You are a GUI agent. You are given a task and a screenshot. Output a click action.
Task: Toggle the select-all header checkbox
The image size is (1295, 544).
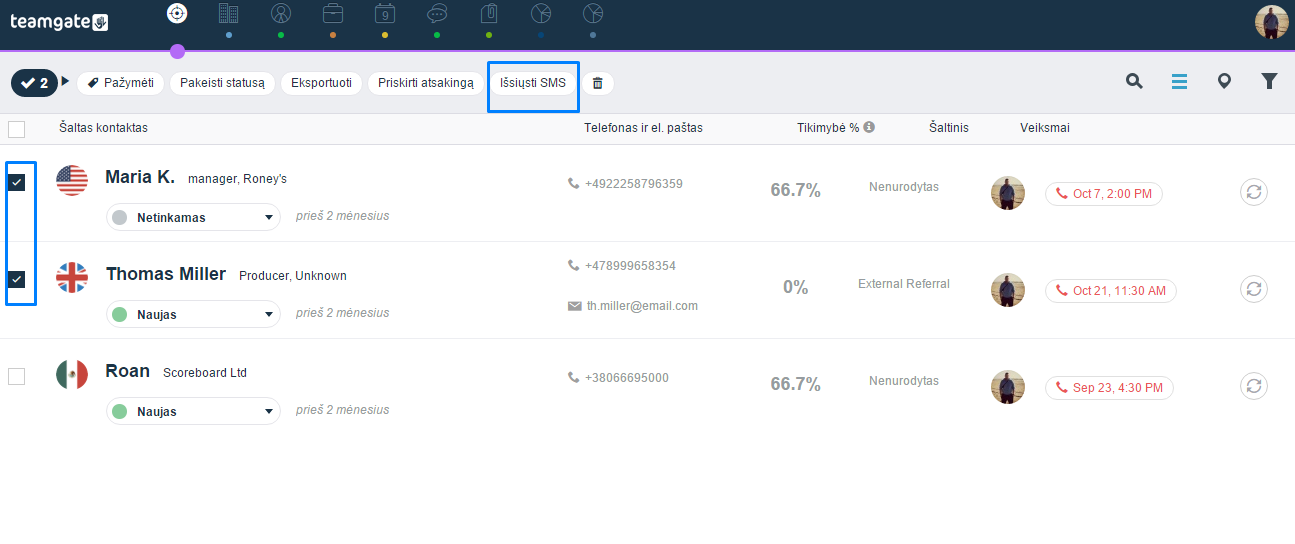click(16, 128)
